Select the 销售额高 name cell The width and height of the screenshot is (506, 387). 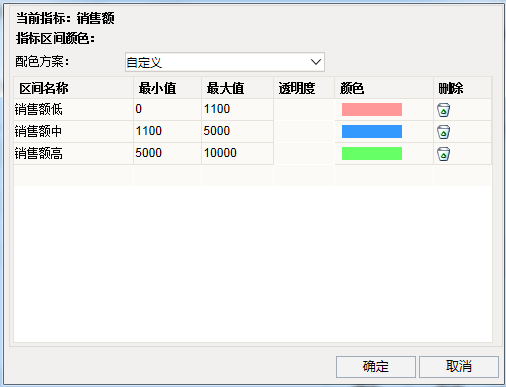coord(73,153)
